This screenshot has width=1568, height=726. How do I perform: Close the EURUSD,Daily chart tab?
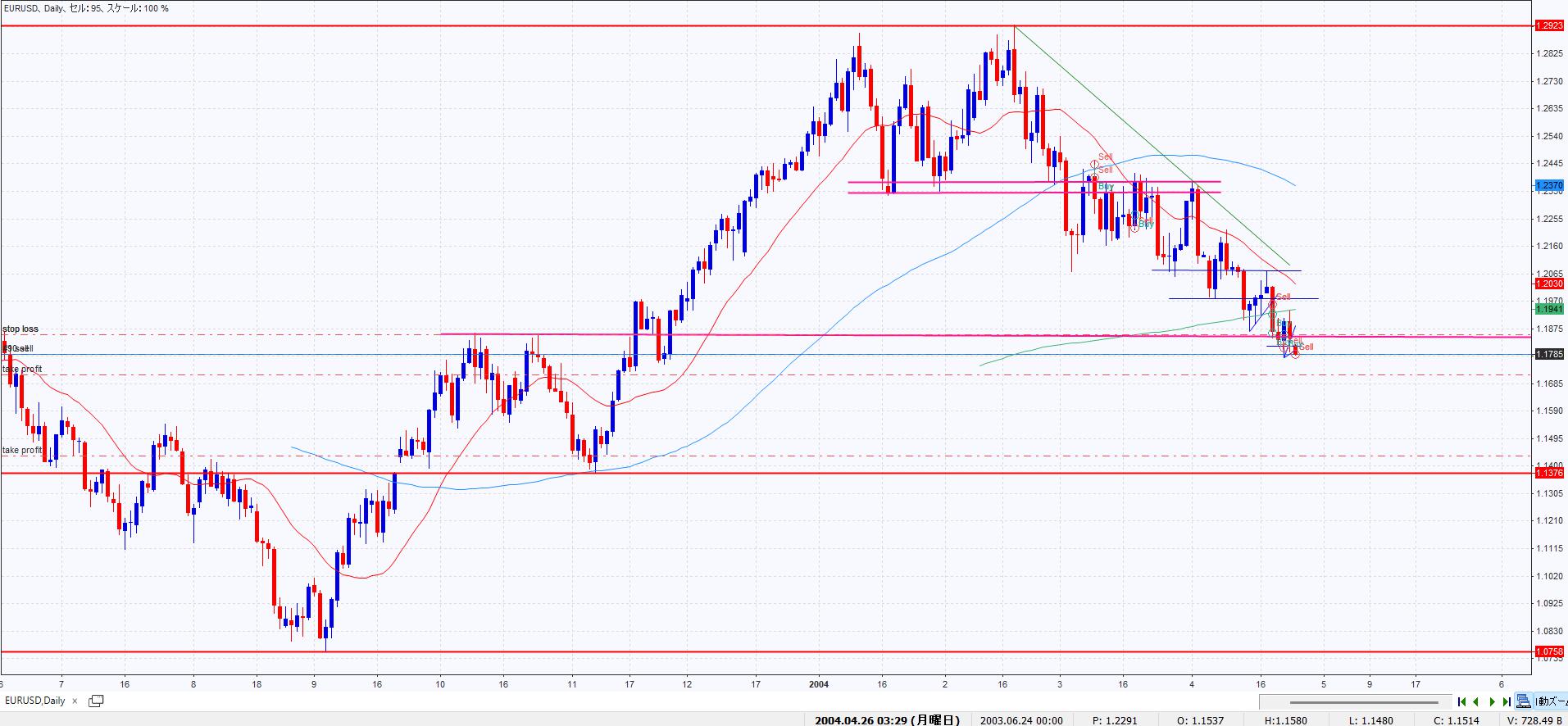click(75, 701)
